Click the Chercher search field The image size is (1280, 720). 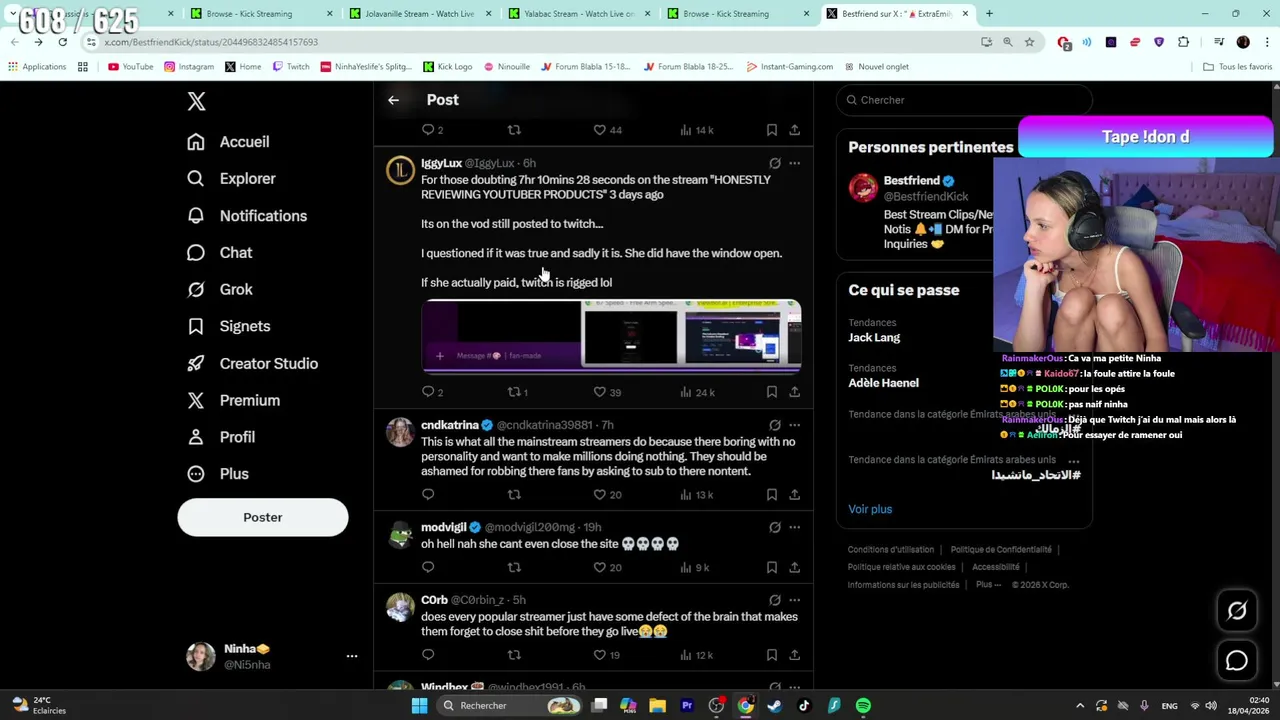pos(964,100)
